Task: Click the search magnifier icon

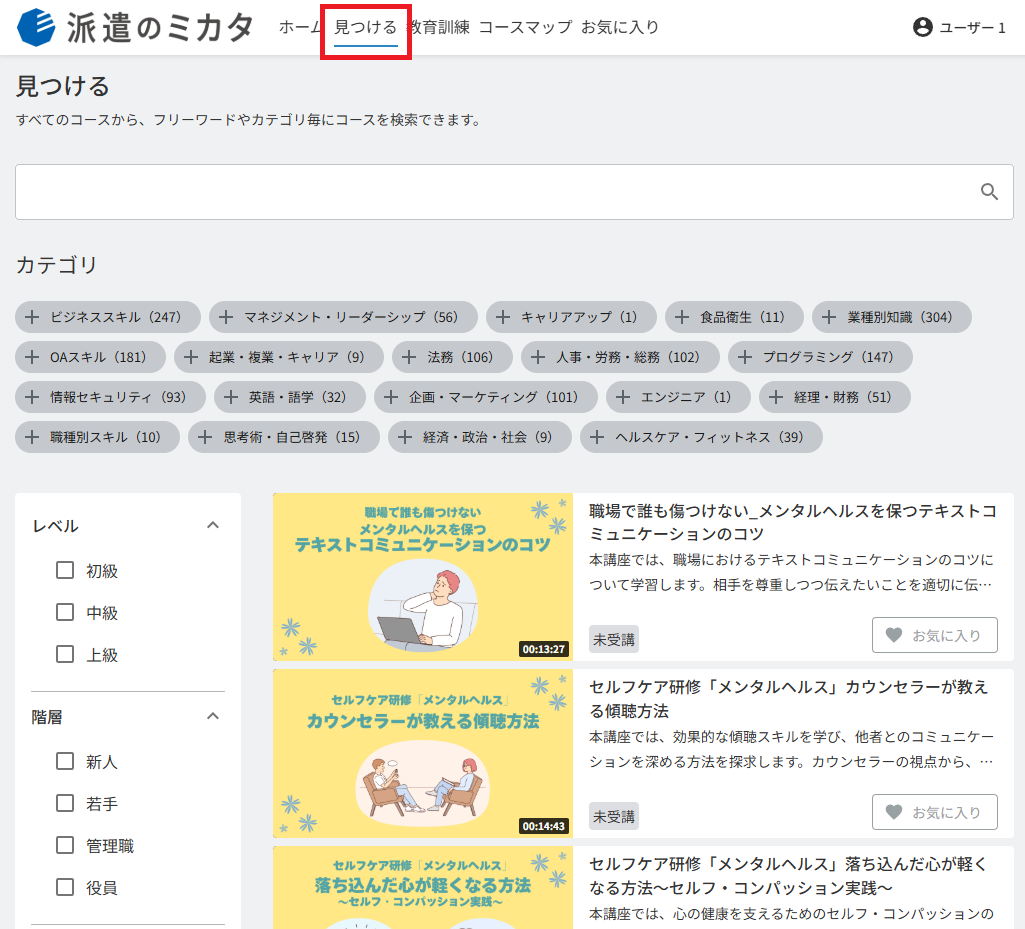Action: click(989, 192)
